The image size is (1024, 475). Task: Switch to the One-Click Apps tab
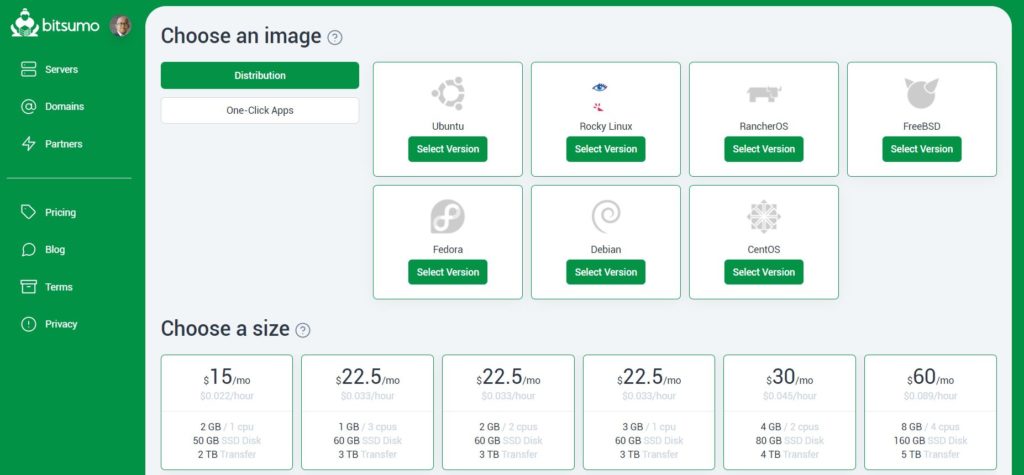[260, 110]
